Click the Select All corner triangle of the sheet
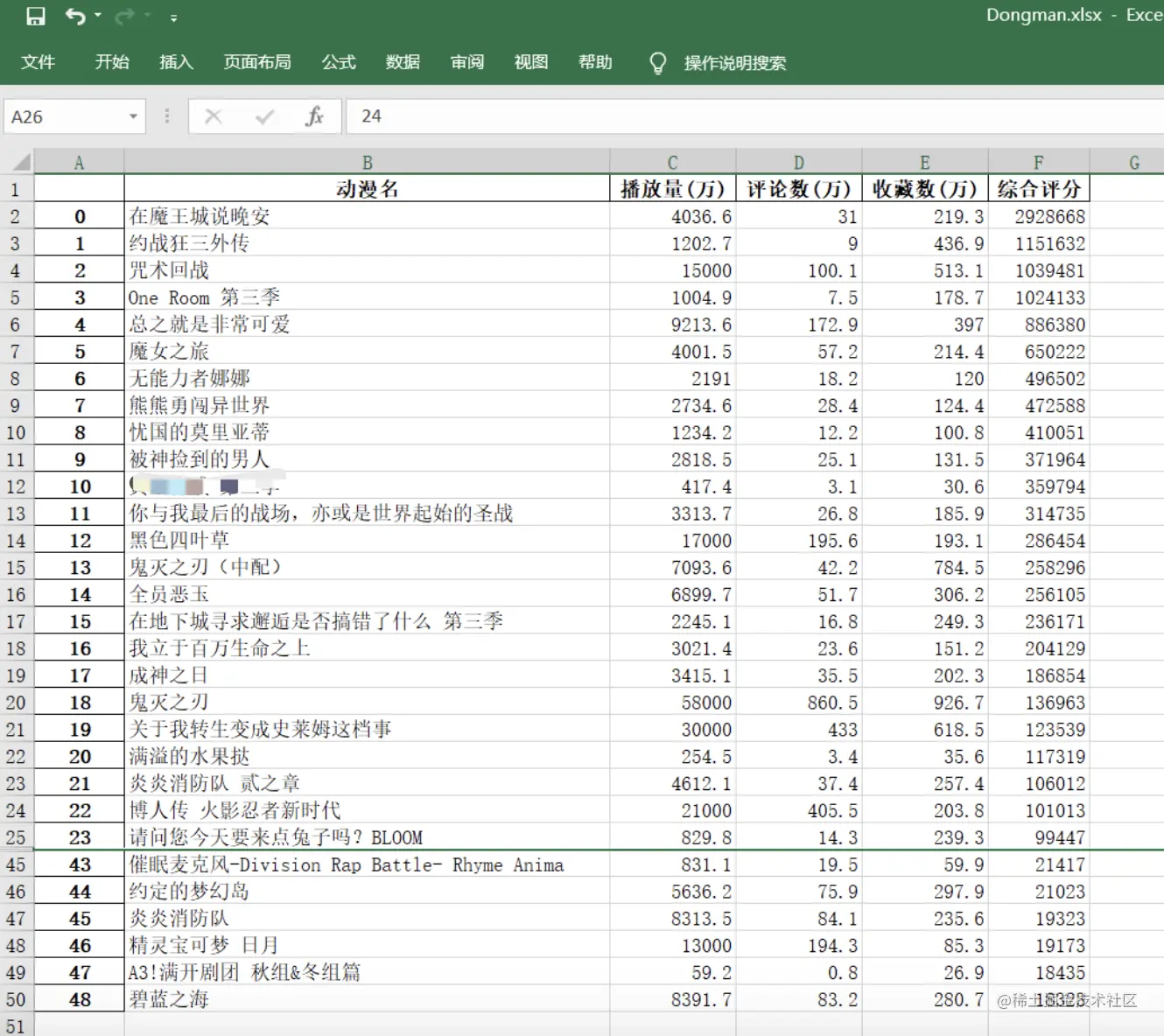This screenshot has height=1036, width=1164. tap(22, 162)
